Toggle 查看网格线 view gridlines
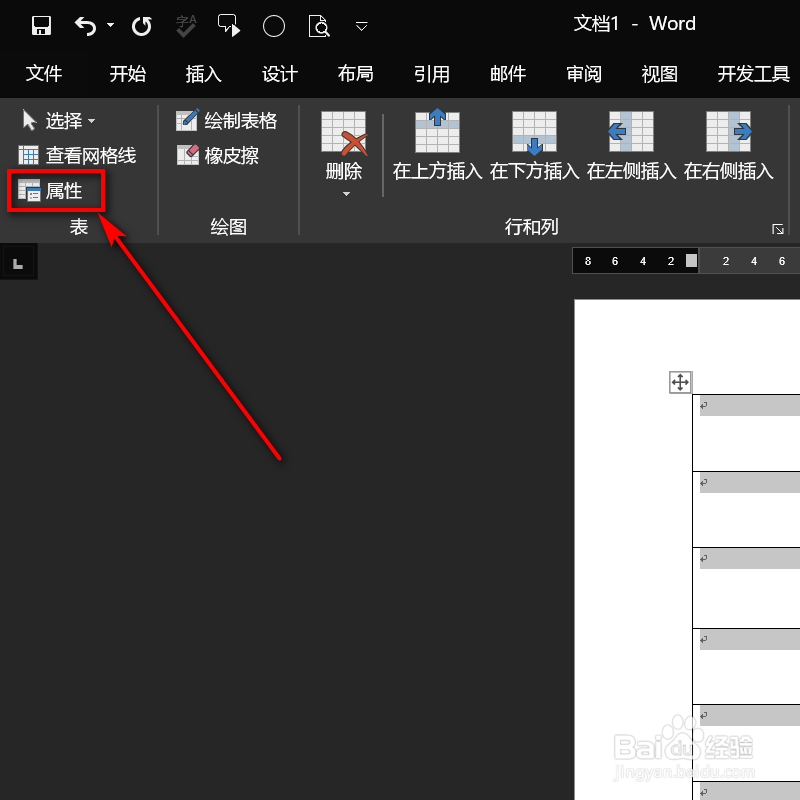The image size is (800, 800). tap(77, 156)
